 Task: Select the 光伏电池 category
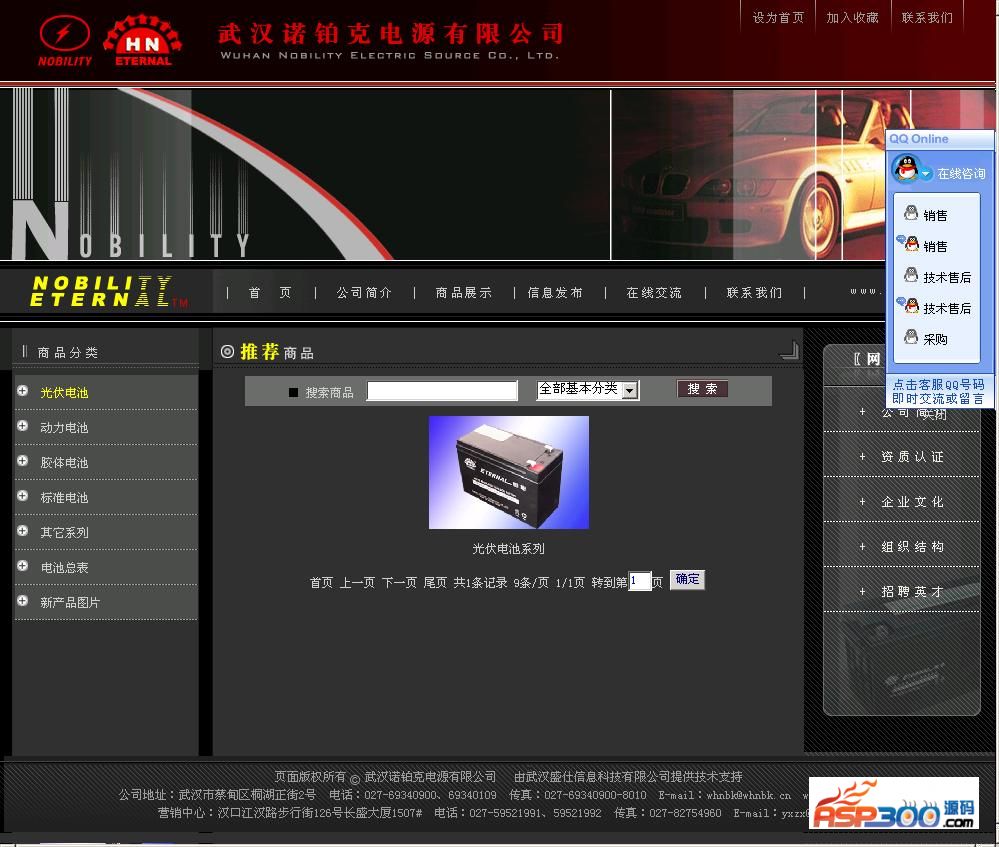coord(64,393)
